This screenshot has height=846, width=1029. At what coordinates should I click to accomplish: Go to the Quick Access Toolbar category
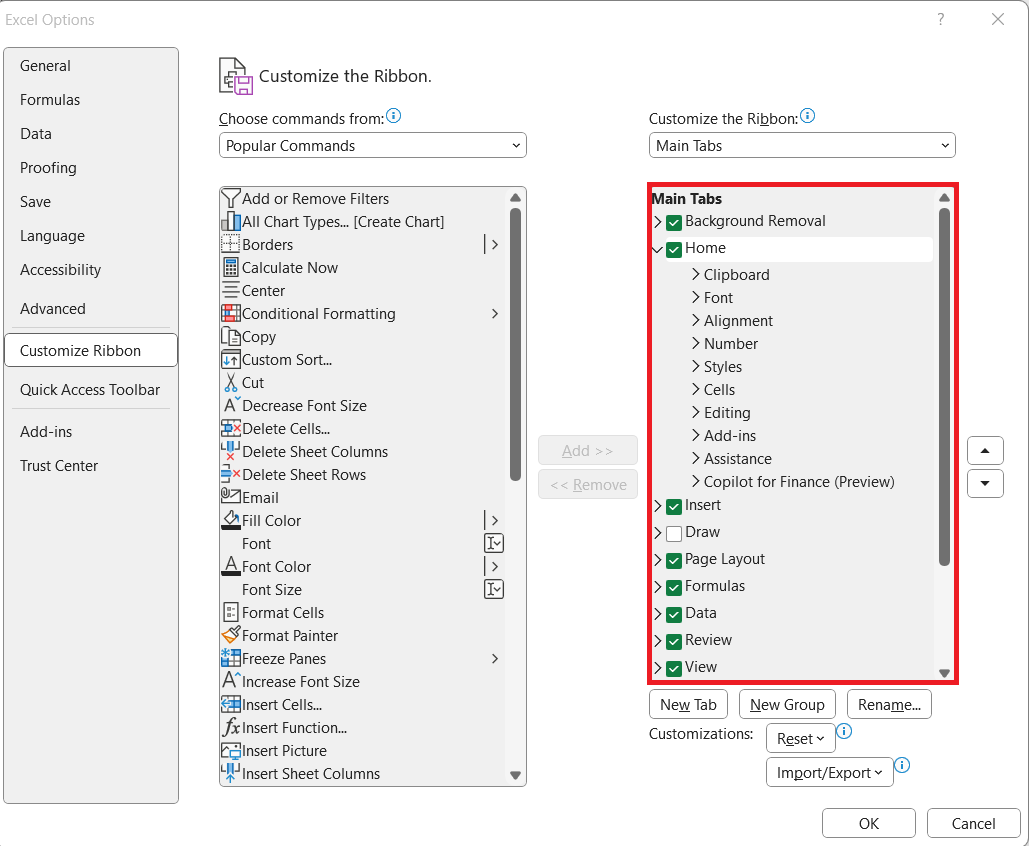(90, 390)
